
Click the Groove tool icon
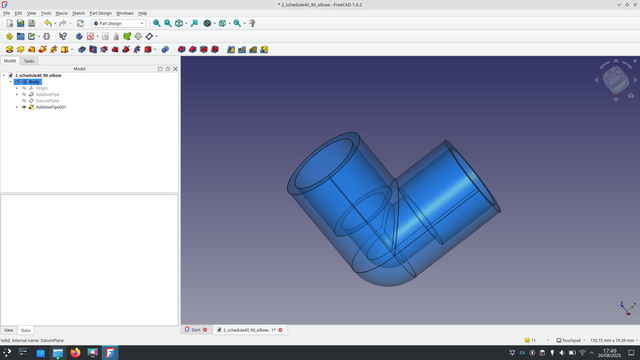point(104,49)
